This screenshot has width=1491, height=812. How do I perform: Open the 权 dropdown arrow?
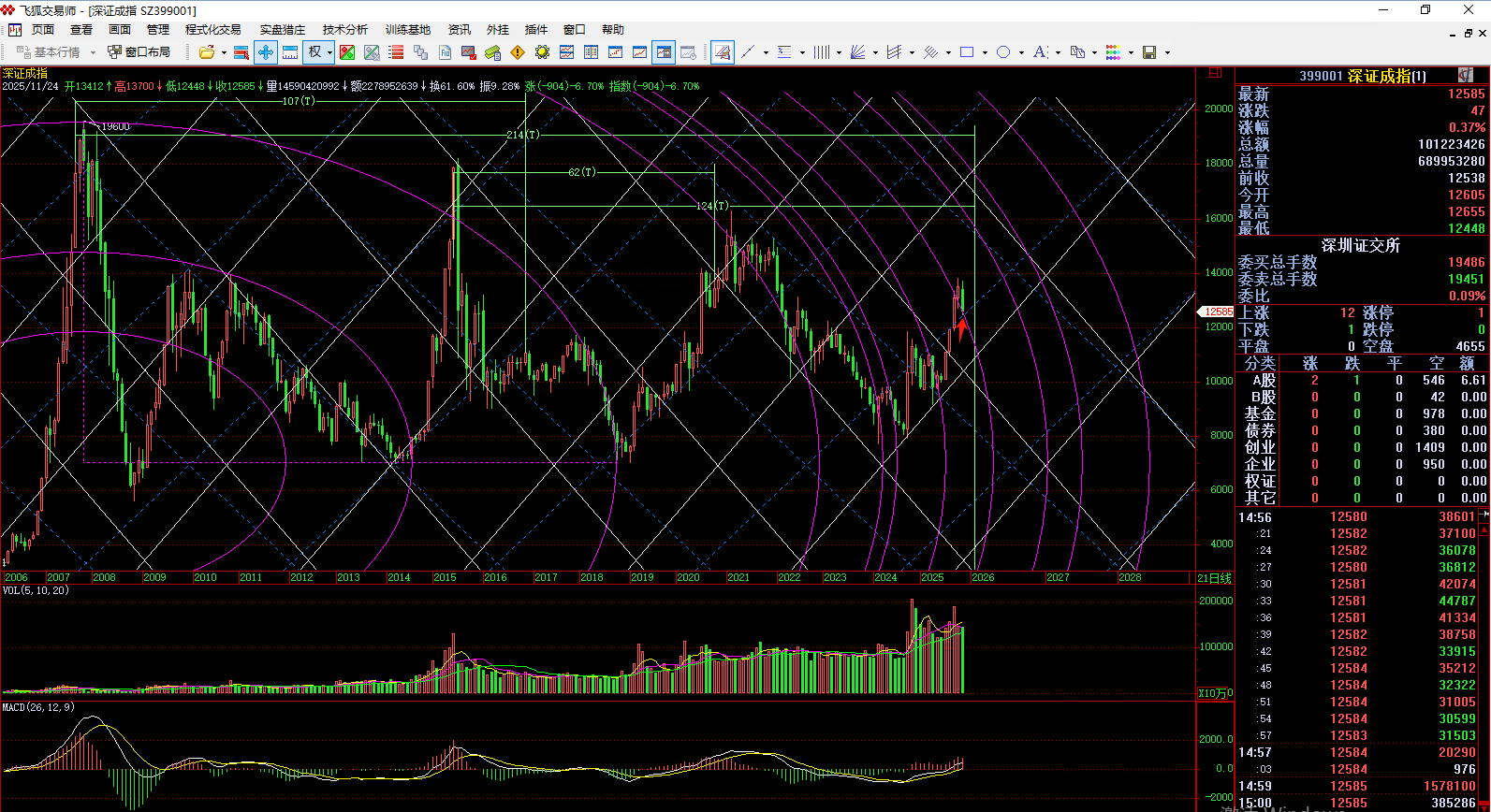point(329,52)
